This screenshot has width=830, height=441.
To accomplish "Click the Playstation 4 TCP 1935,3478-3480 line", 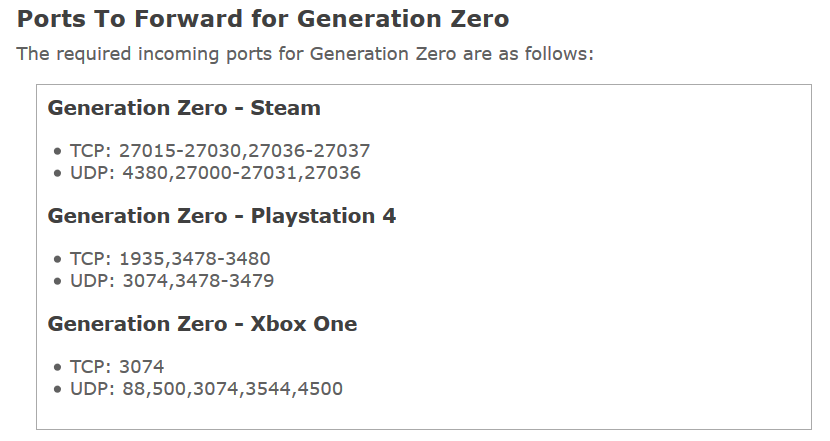I will [170, 259].
